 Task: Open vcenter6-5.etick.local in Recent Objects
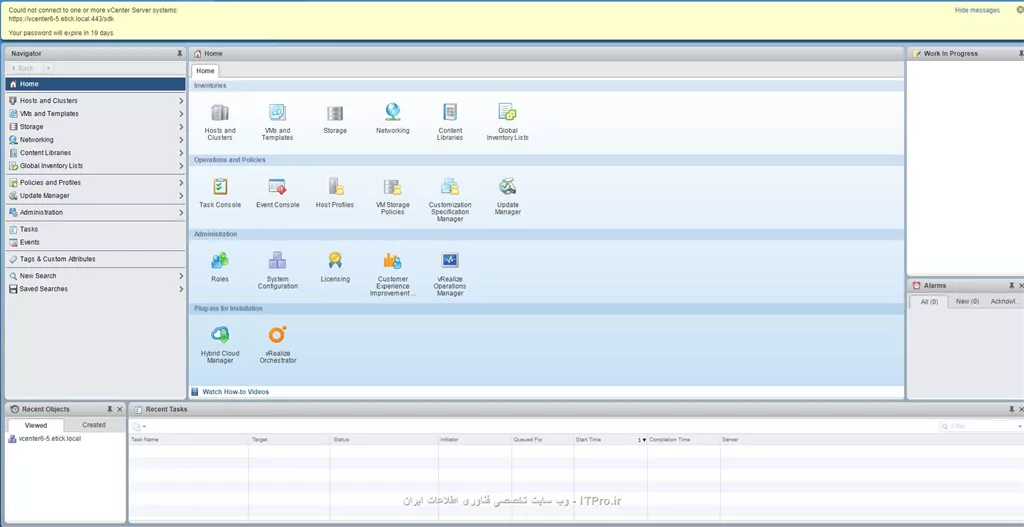pyautogui.click(x=50, y=439)
